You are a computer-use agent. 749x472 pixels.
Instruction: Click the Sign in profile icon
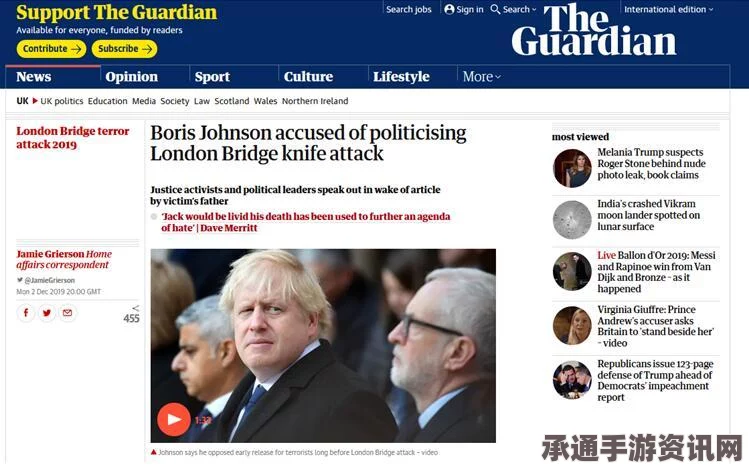click(x=449, y=9)
